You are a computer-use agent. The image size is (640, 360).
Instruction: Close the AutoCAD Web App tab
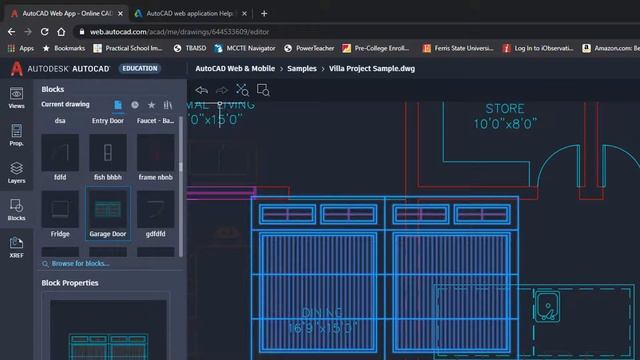[x=120, y=13]
